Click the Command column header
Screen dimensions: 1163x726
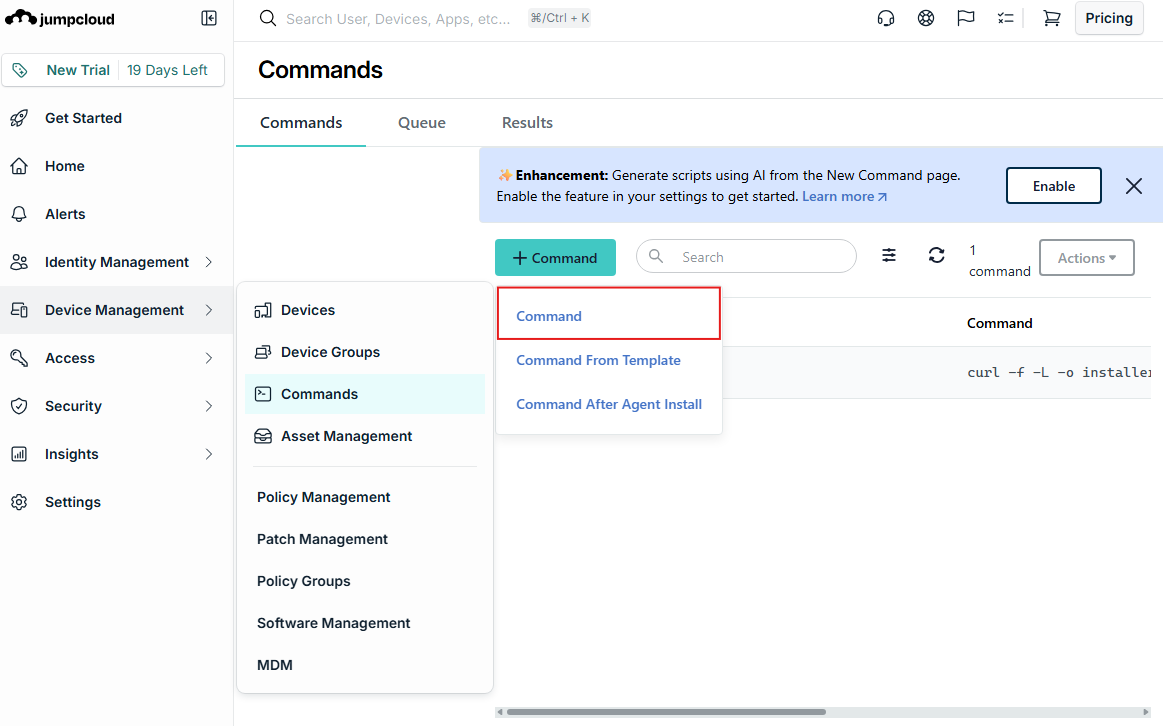999,323
